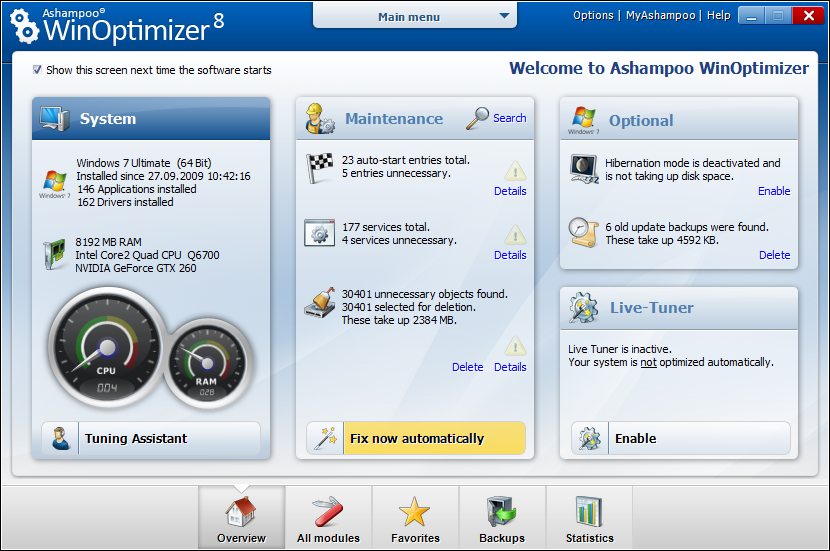Click the Fix now automatically button
830x551 pixels.
pyautogui.click(x=415, y=438)
